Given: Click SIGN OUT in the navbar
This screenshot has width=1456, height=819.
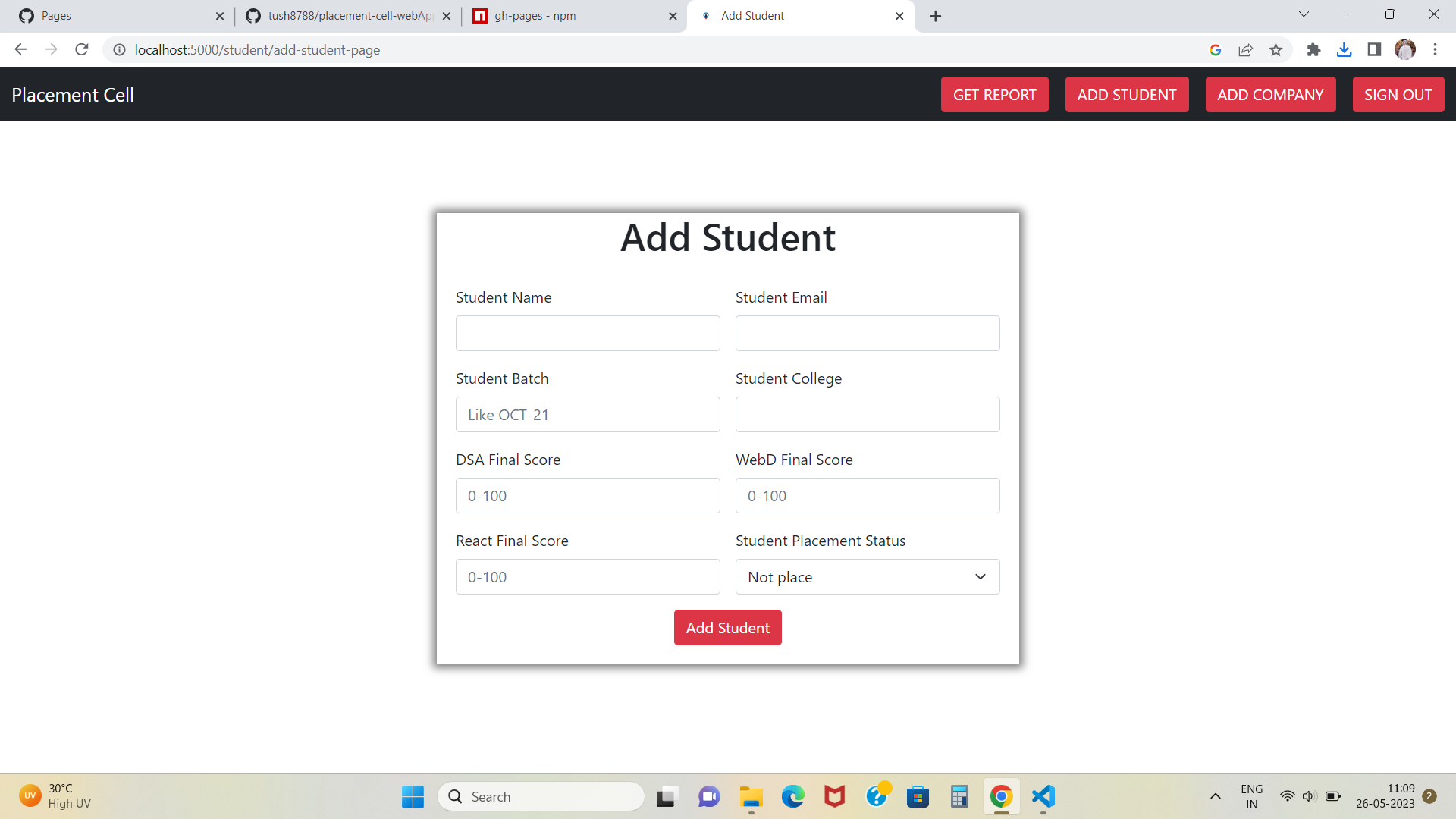Looking at the screenshot, I should click(1398, 94).
